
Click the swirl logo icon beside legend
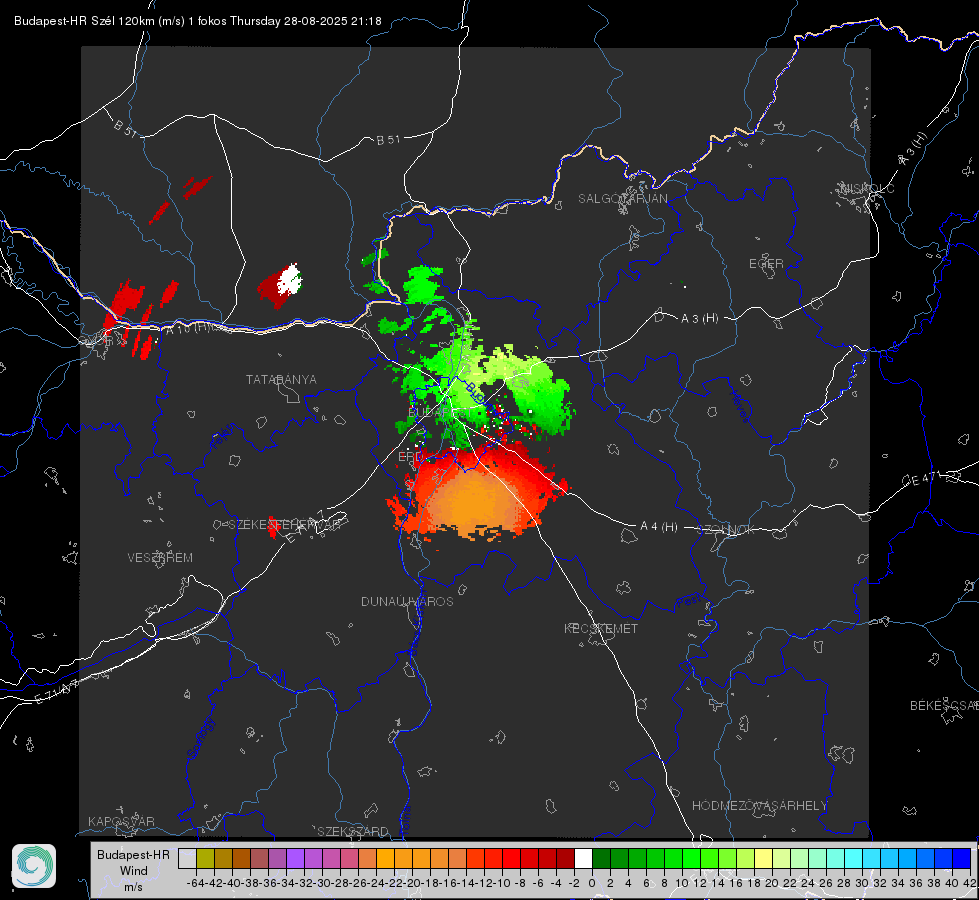coord(34,866)
